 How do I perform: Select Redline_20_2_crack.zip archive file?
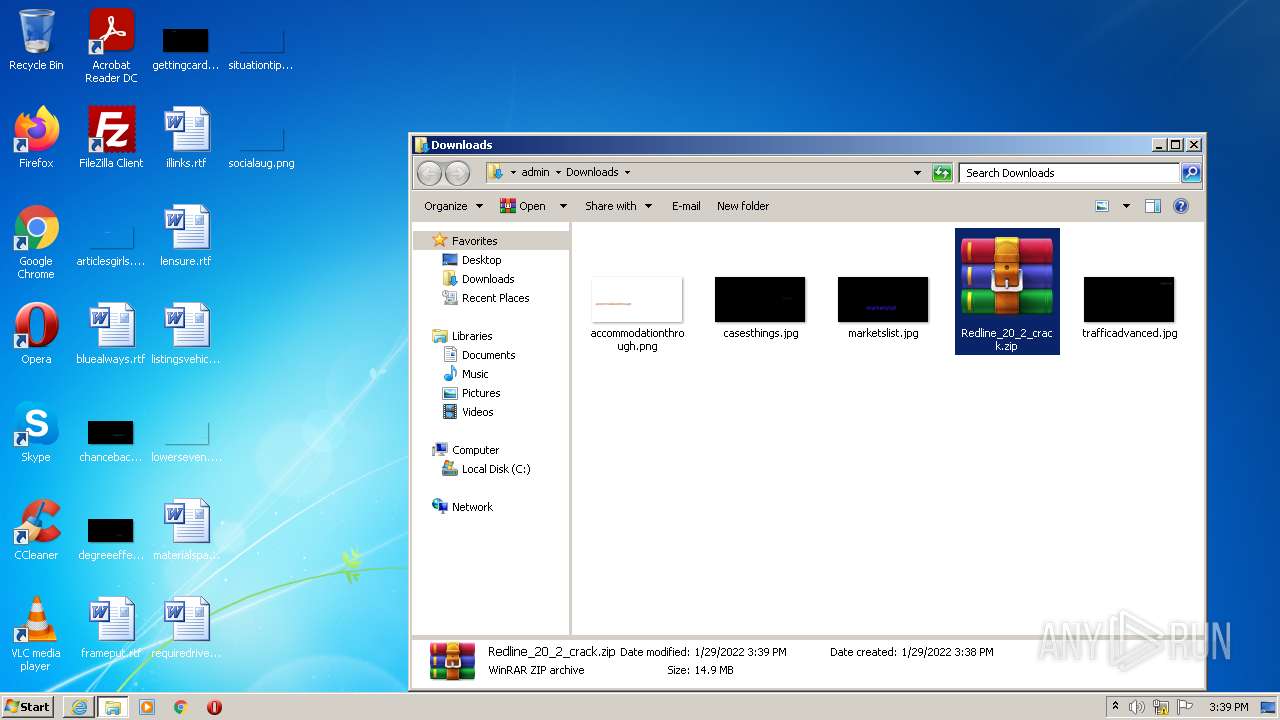click(1007, 291)
